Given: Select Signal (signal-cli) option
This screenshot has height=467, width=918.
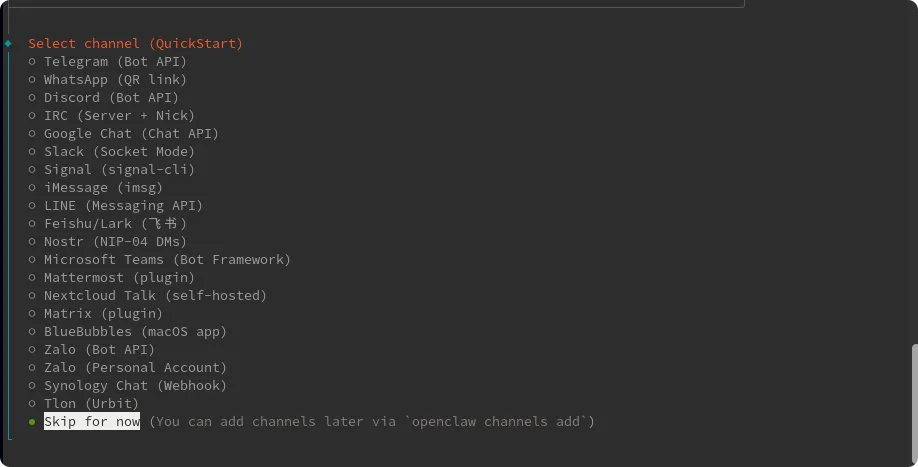Looking at the screenshot, I should pos(119,170).
